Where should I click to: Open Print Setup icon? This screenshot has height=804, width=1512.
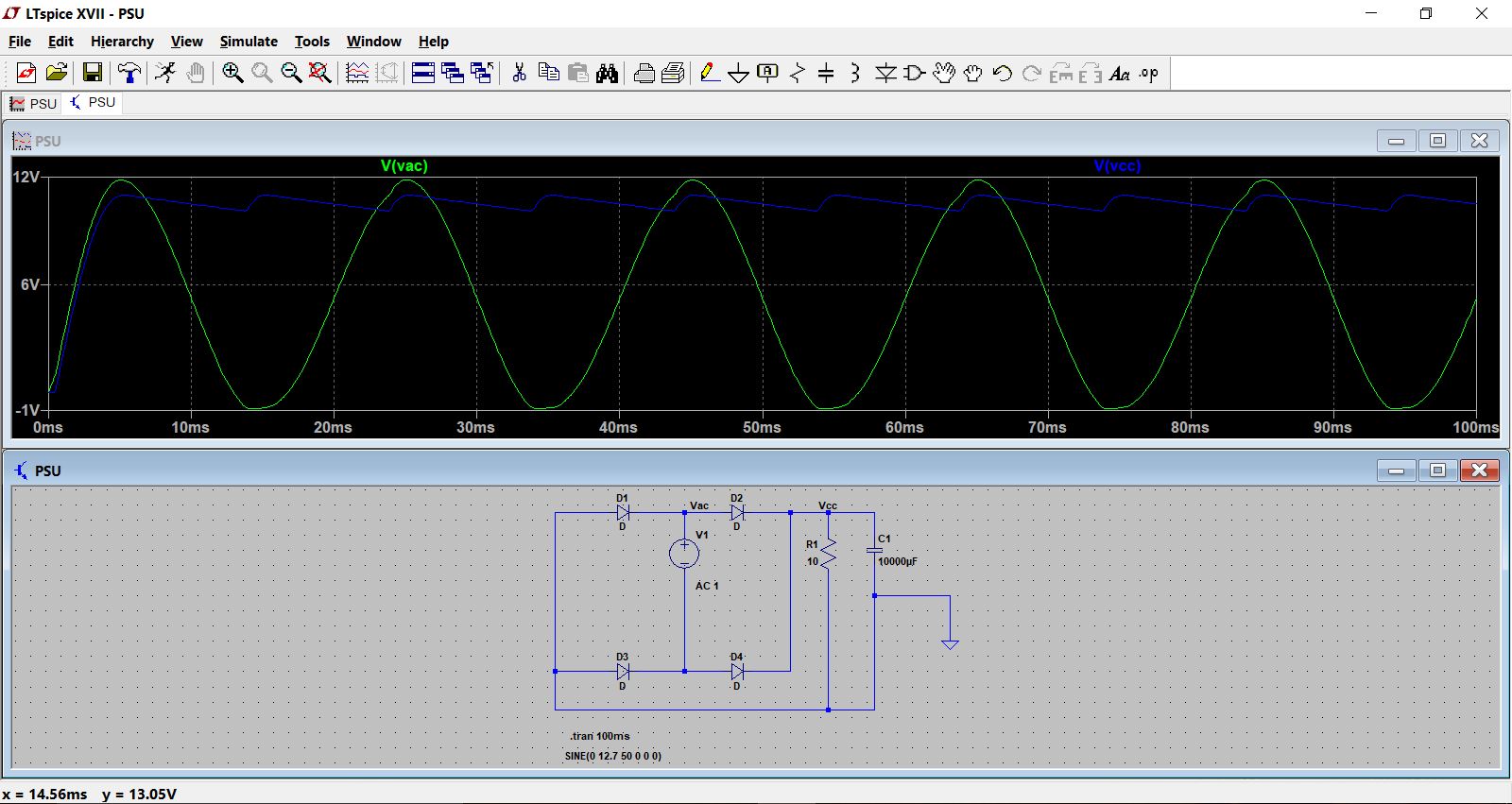(x=674, y=73)
